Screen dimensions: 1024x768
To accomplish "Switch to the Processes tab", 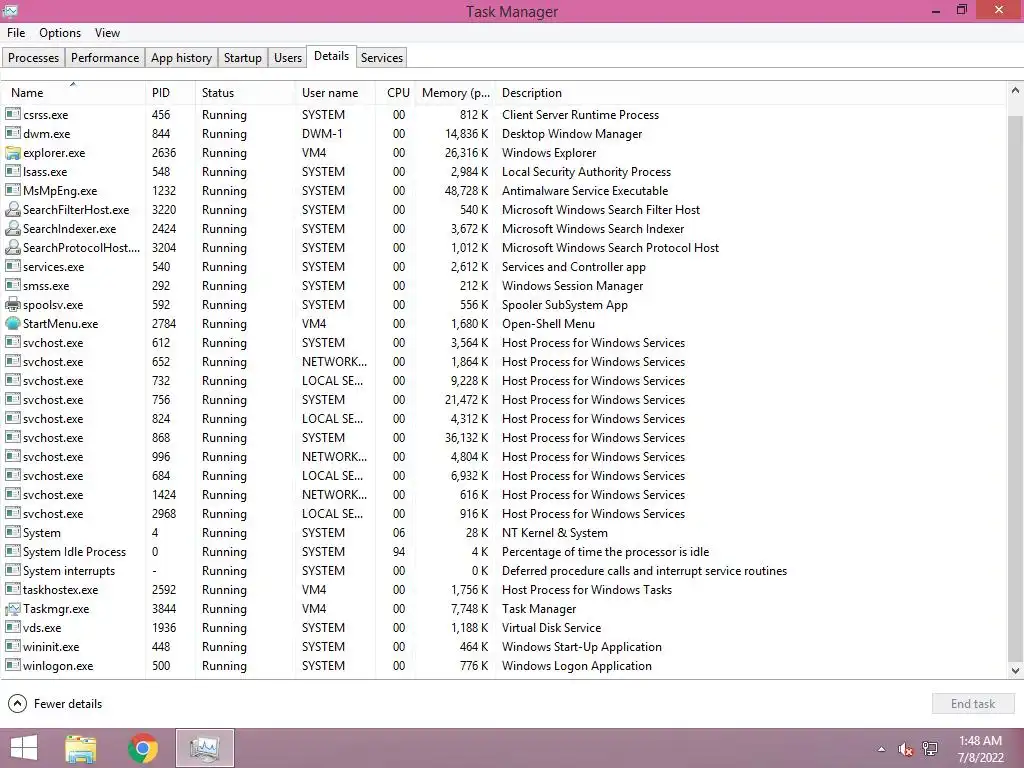I will [33, 57].
